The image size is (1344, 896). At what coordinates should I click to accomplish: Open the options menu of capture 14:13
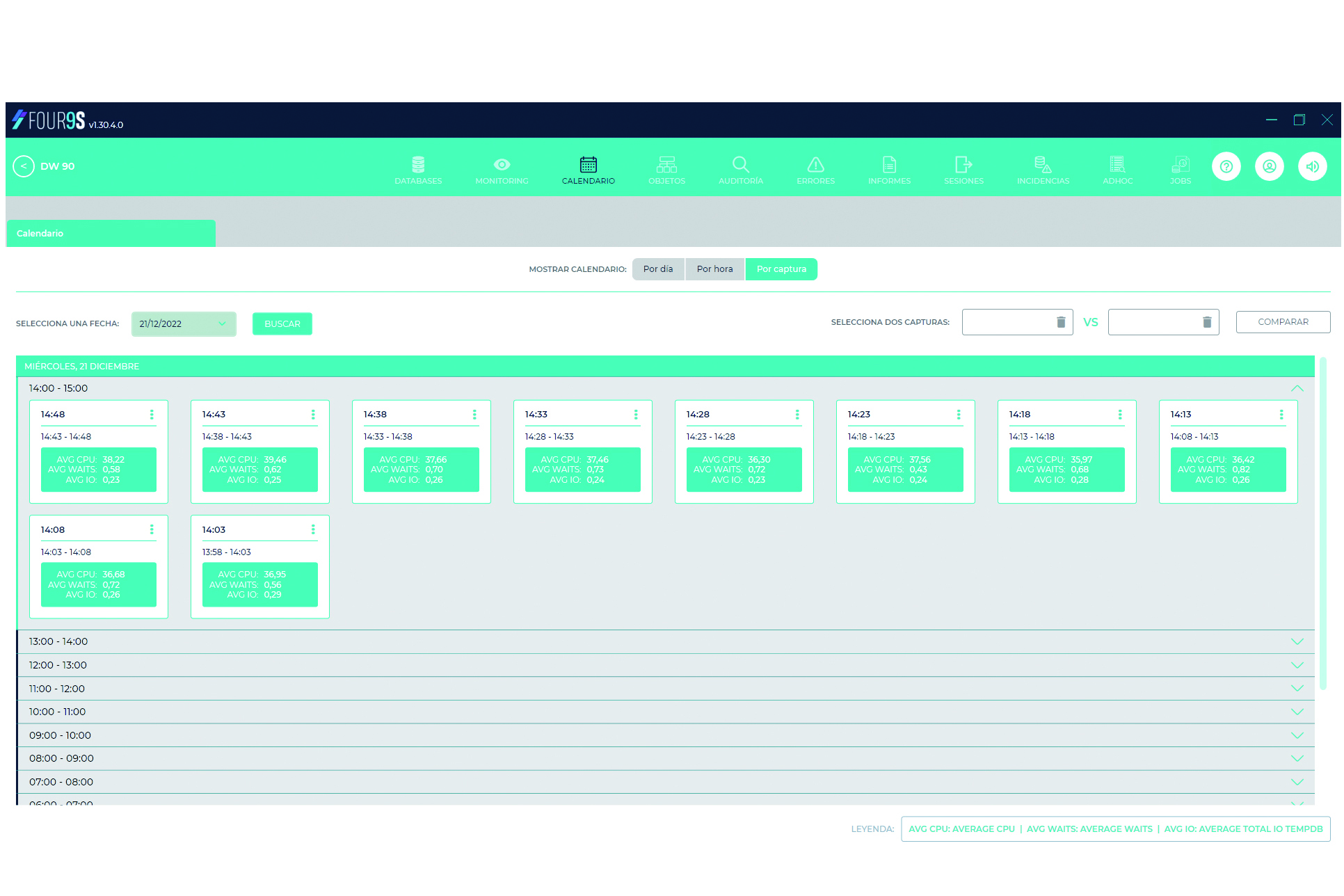1281,415
